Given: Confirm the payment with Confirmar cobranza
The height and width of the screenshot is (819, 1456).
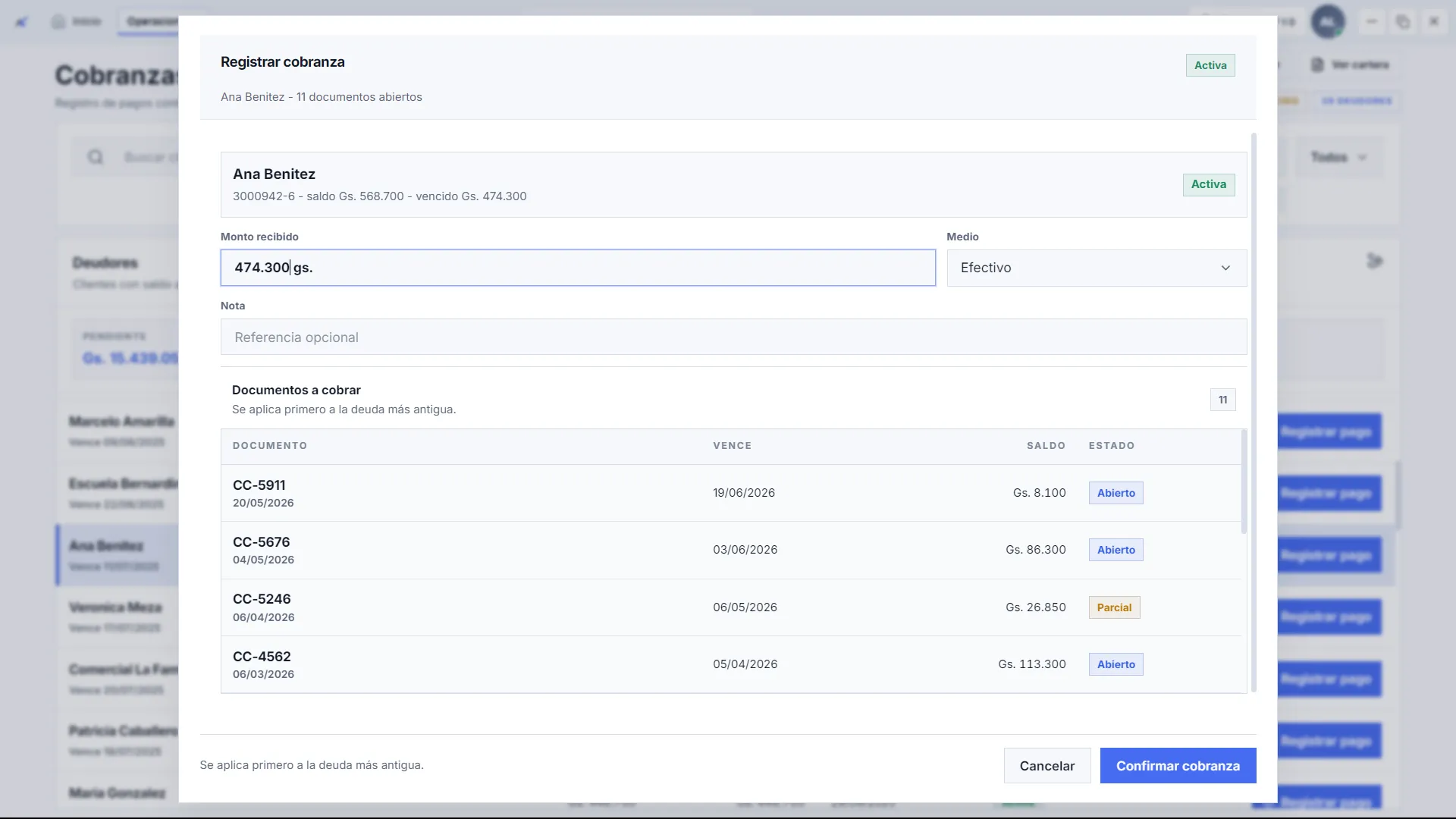Looking at the screenshot, I should click(1178, 766).
